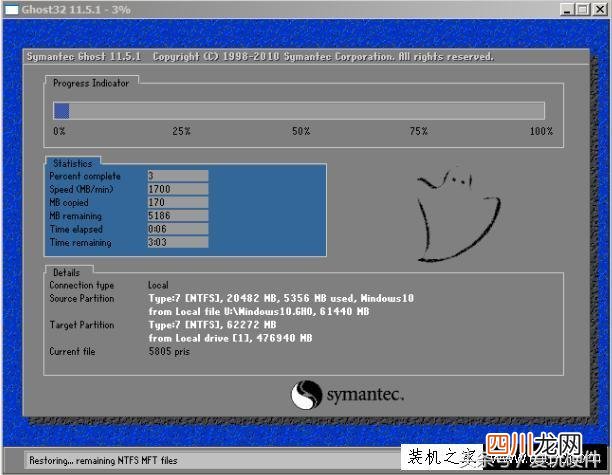Click the Symantec yin-yang logo
The image size is (612, 475).
pos(307,395)
